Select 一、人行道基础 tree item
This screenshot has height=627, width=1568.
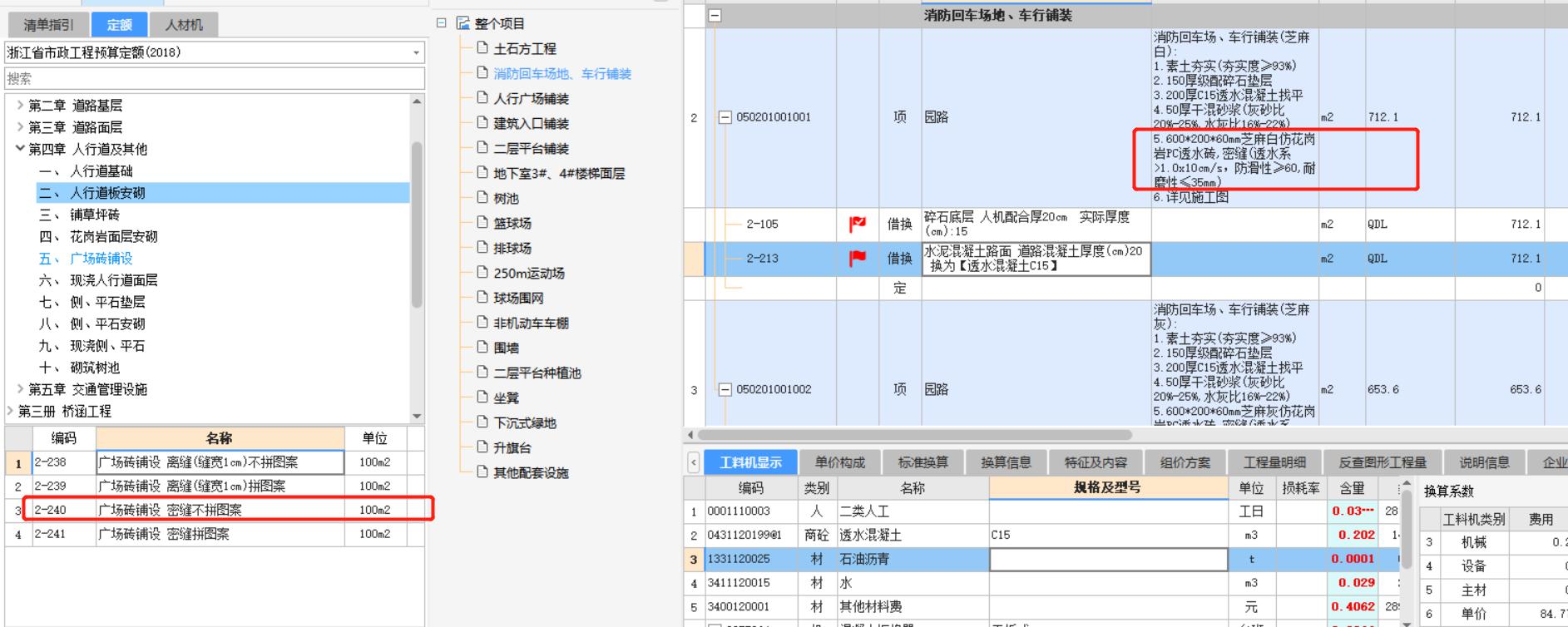click(86, 171)
